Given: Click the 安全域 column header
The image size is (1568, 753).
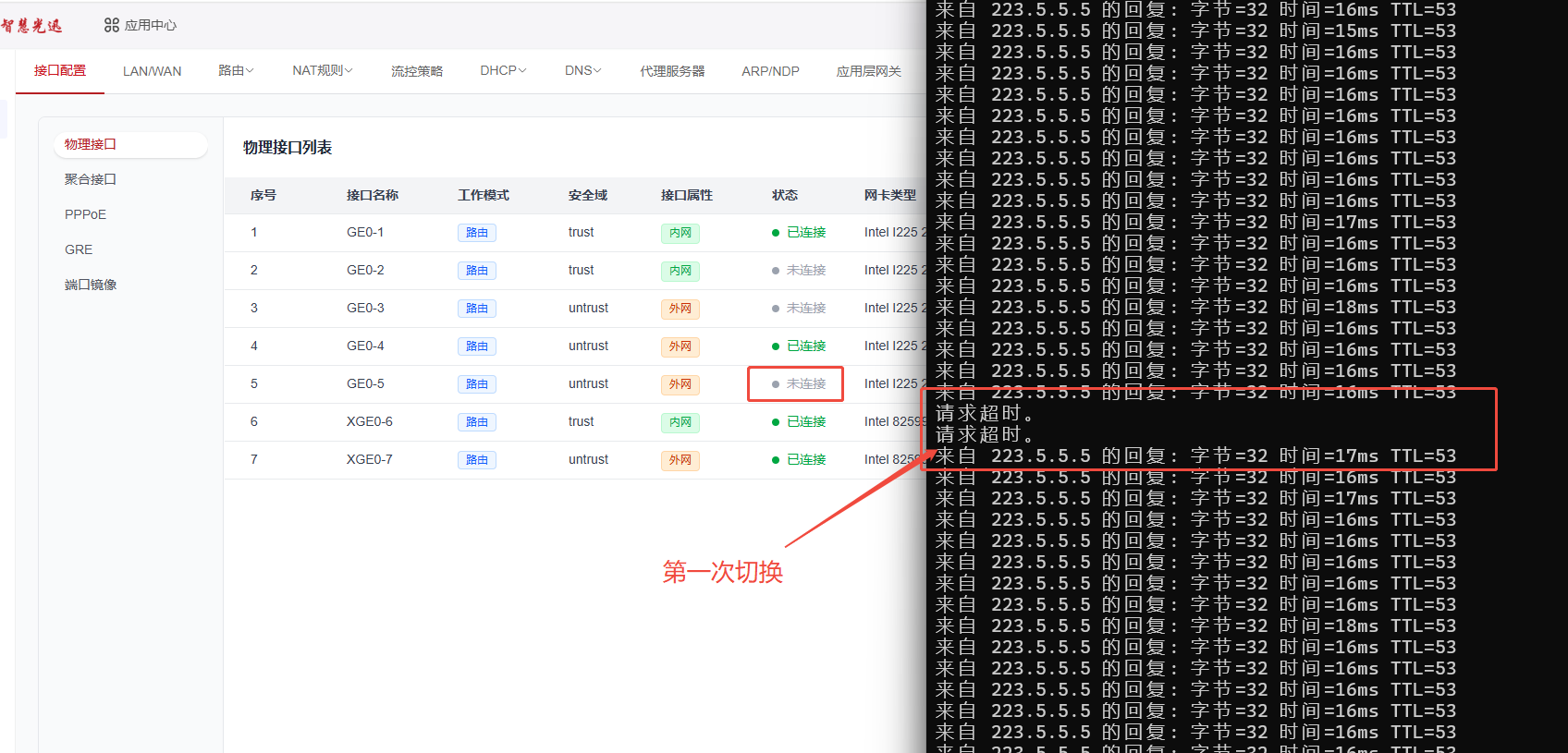Looking at the screenshot, I should [588, 195].
